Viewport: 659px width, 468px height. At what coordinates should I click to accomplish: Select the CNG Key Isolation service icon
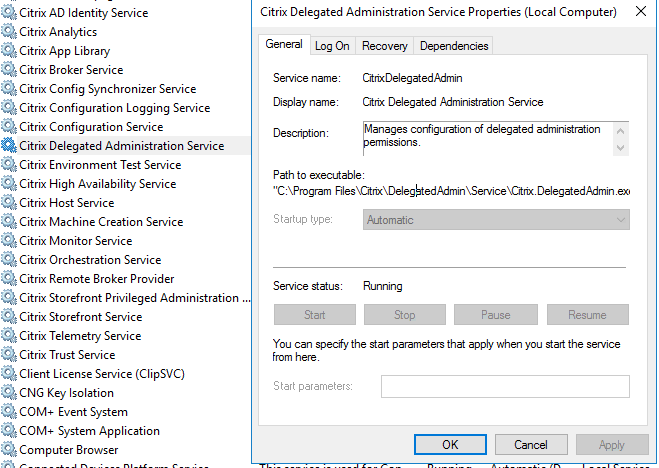point(9,393)
